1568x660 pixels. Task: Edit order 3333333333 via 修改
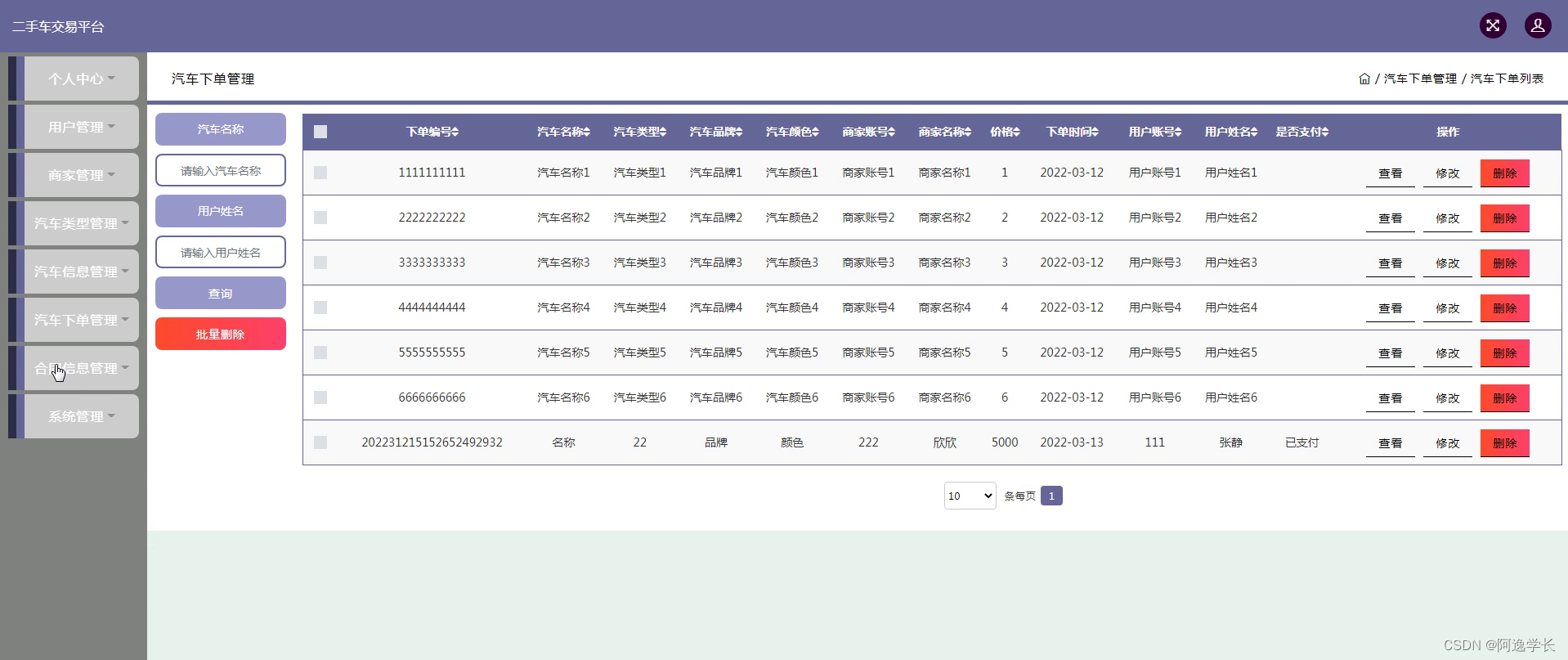tap(1447, 263)
